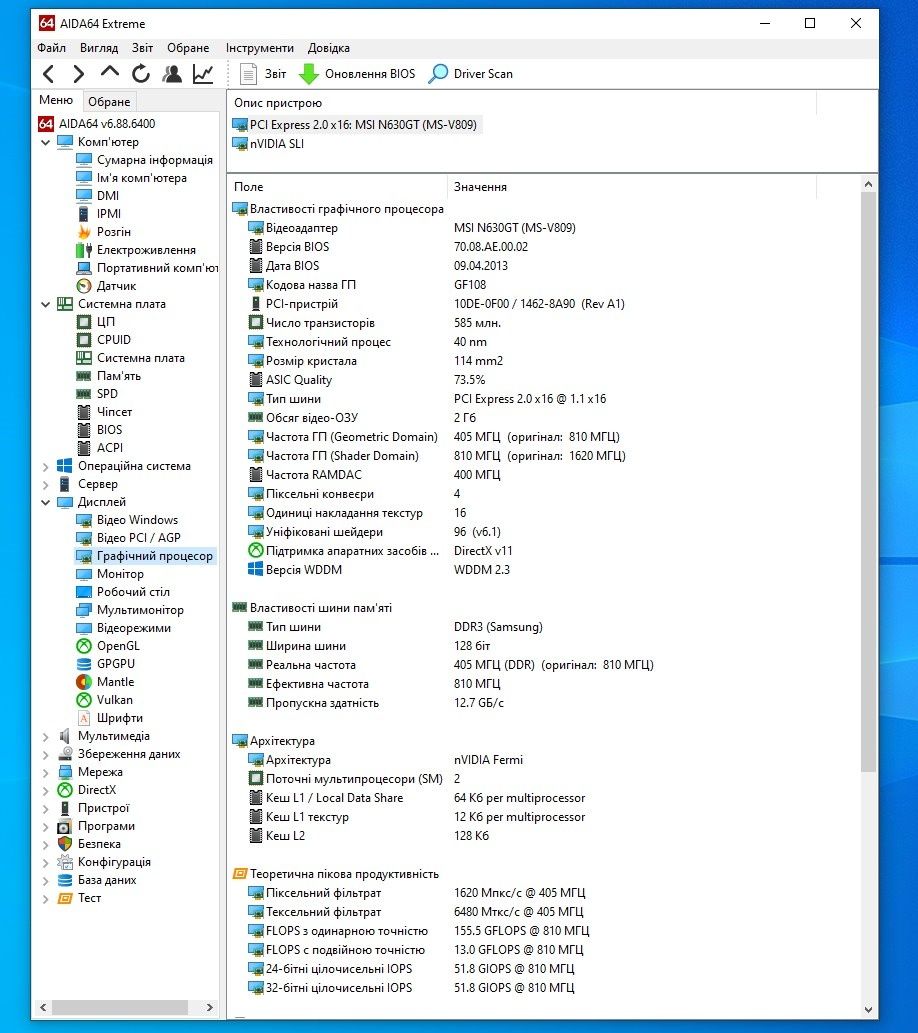
Task: Open the OpenGL Xbox-style icon item
Action: click(x=108, y=646)
